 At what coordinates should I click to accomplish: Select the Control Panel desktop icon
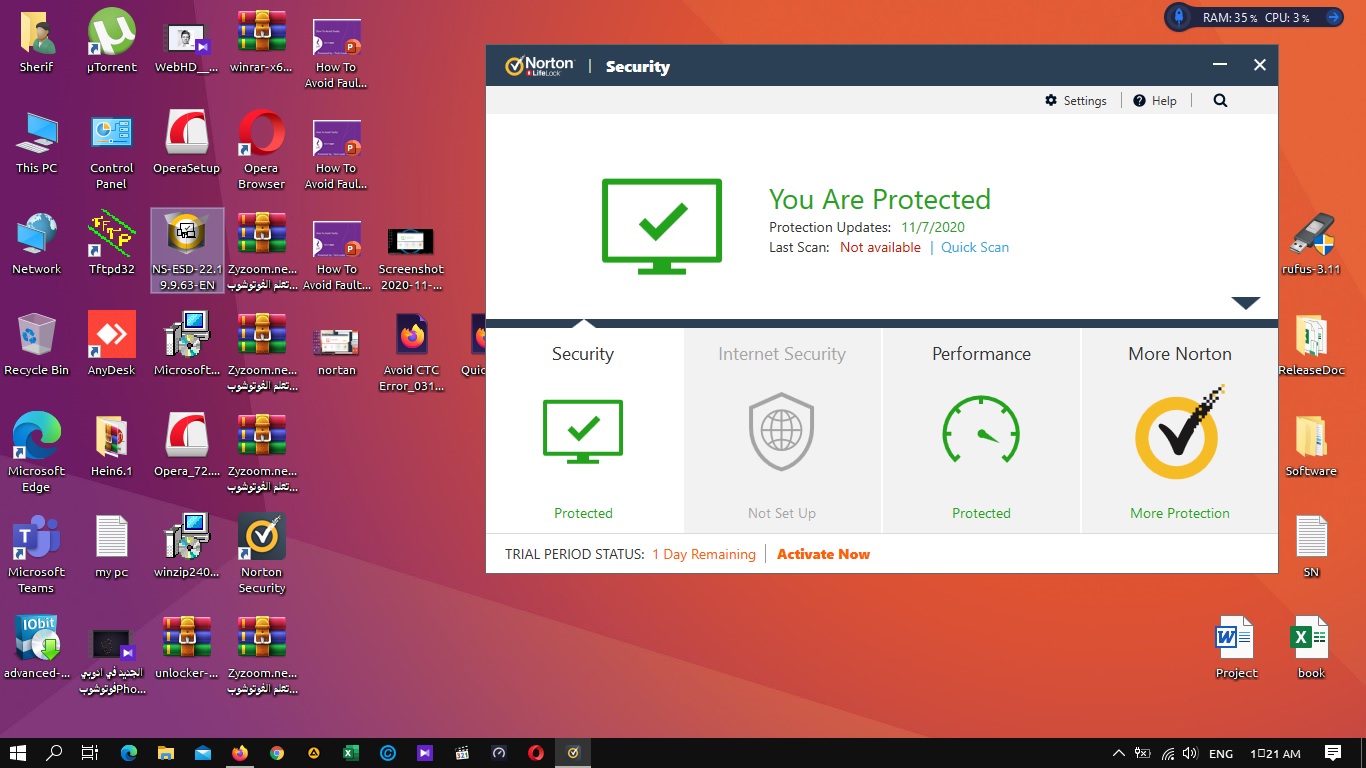112,150
